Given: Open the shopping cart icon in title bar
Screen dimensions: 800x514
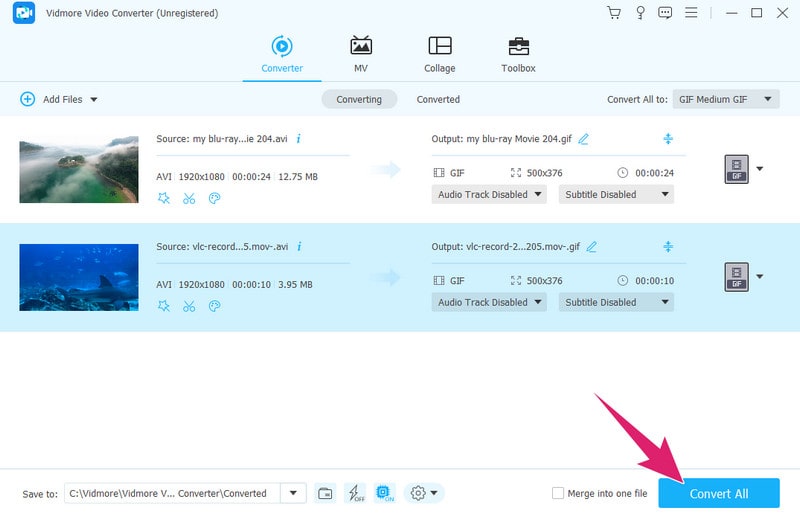Looking at the screenshot, I should 614,13.
